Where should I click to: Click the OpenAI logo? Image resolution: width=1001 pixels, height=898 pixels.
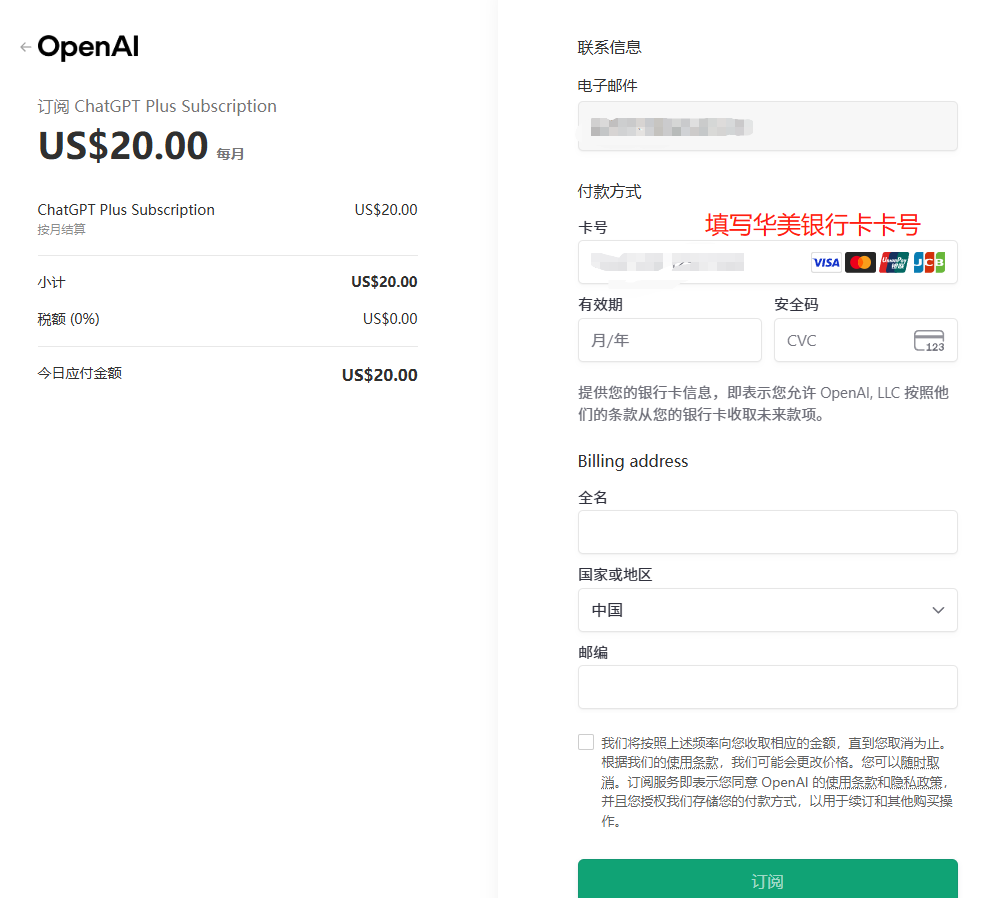pyautogui.click(x=88, y=47)
